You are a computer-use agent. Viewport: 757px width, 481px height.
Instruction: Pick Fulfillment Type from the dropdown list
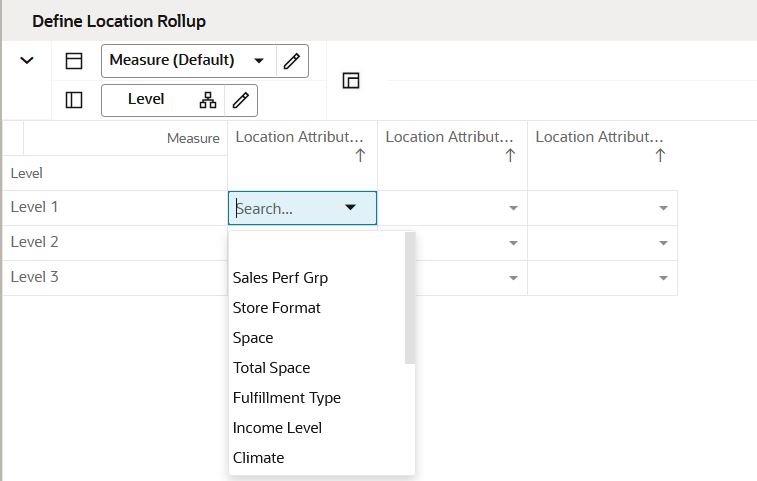click(287, 398)
